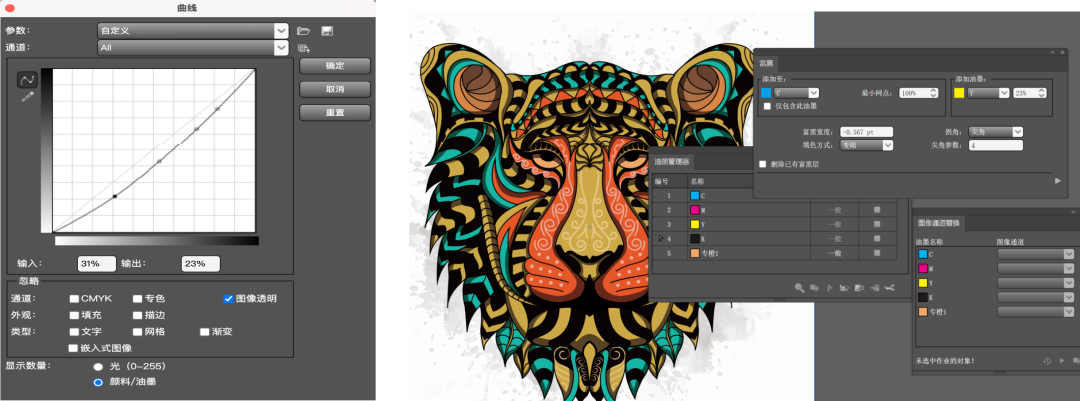This screenshot has height=401, width=1080.
Task: Click the magnifier icon in ink manager
Action: pyautogui.click(x=800, y=287)
